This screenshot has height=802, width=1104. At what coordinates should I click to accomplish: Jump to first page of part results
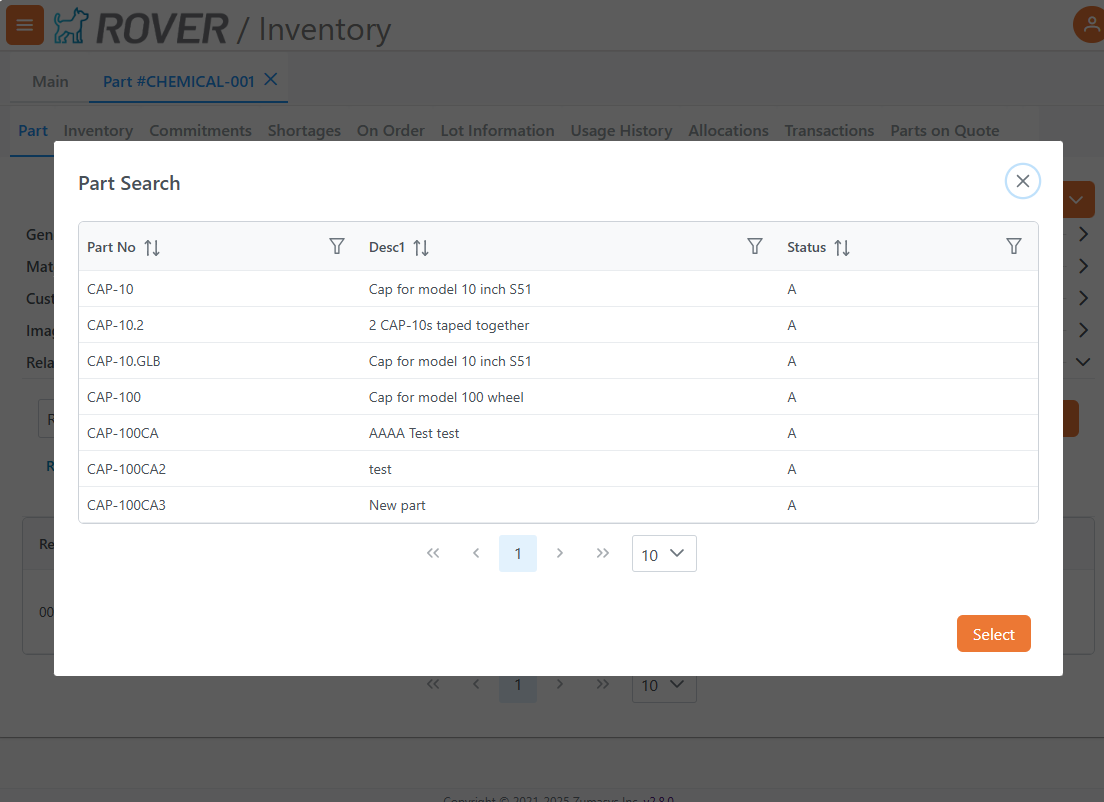[433, 554]
